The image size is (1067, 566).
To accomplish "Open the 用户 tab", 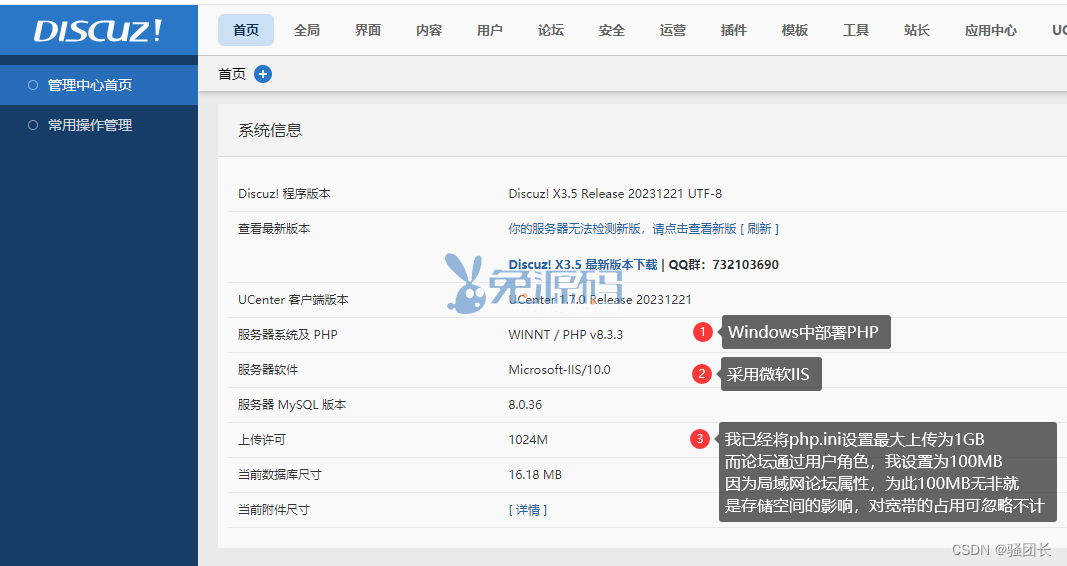I will click(489, 30).
